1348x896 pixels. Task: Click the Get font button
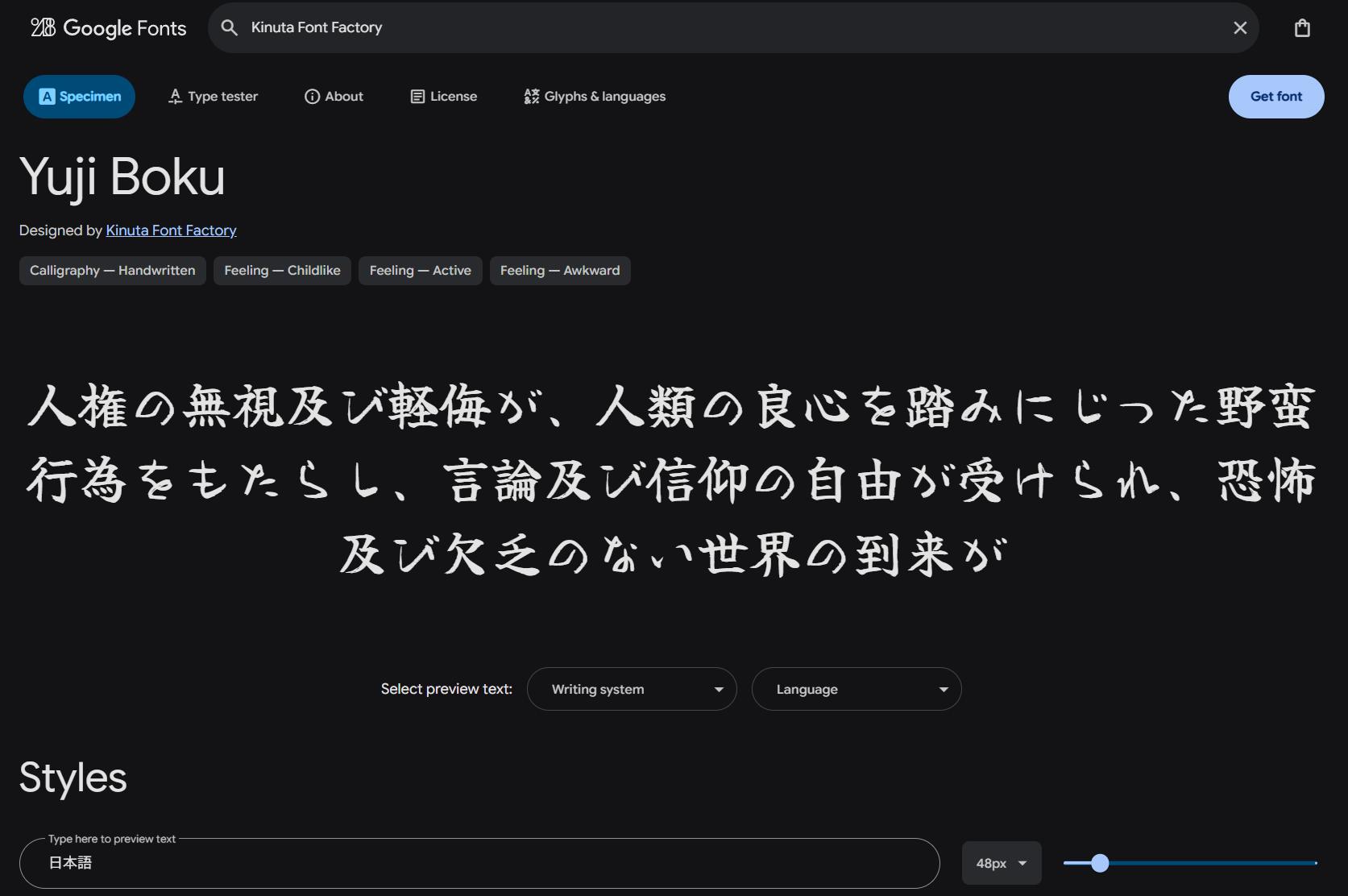tap(1275, 96)
